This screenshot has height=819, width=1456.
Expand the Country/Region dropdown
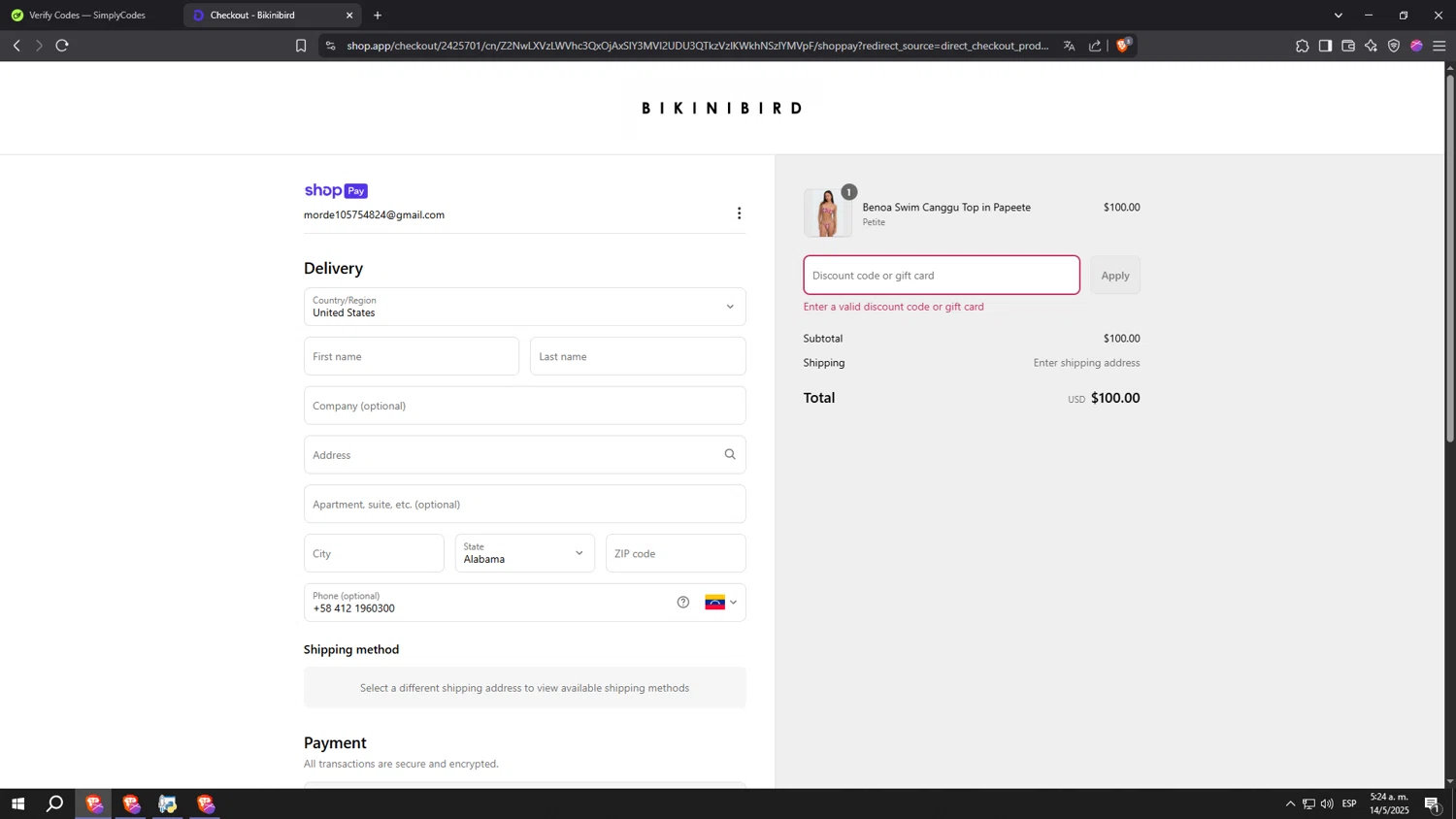click(x=525, y=307)
